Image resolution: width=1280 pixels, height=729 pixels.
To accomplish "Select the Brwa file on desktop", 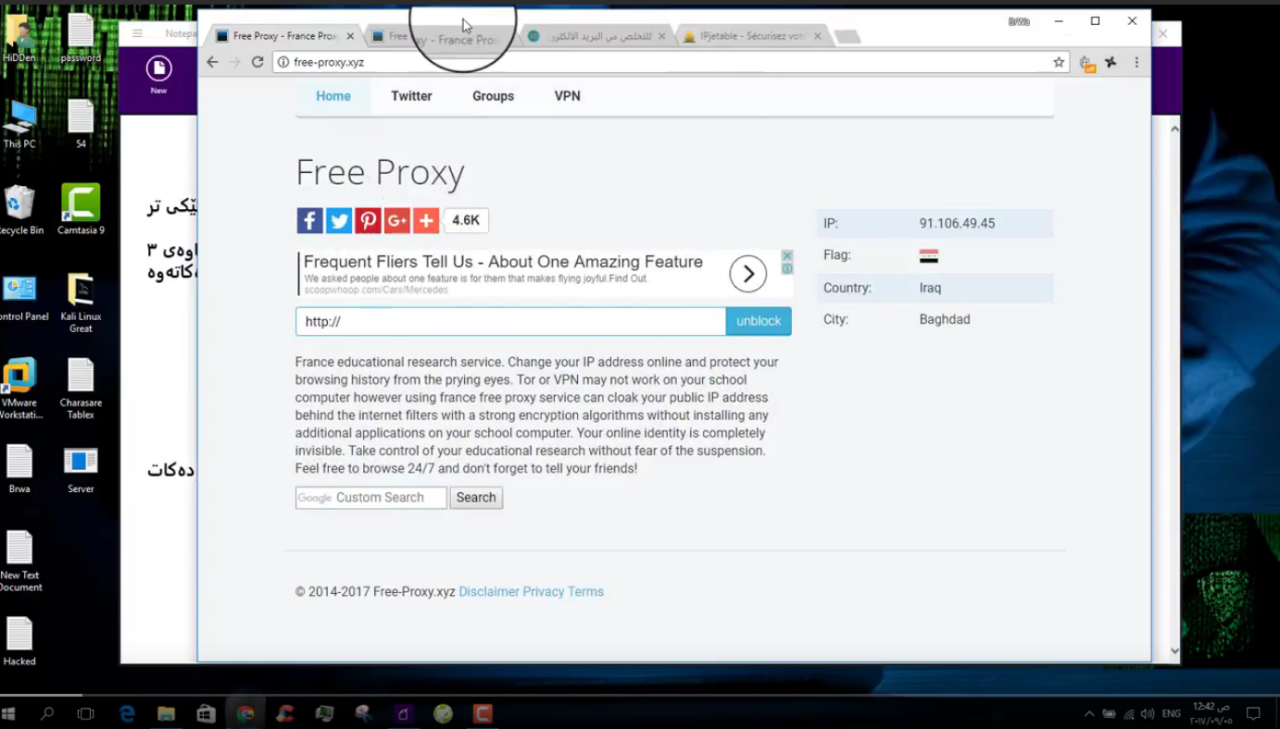I will 20,470.
